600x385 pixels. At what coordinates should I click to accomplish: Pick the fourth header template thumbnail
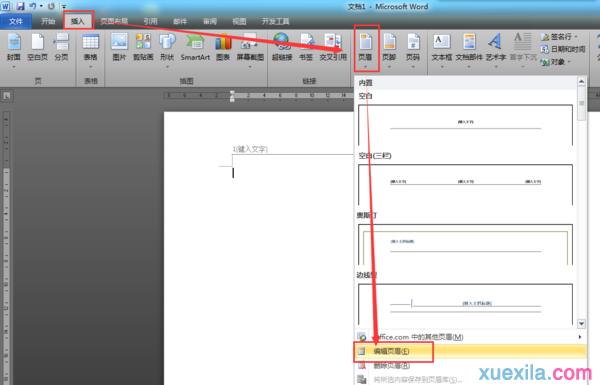click(x=465, y=304)
